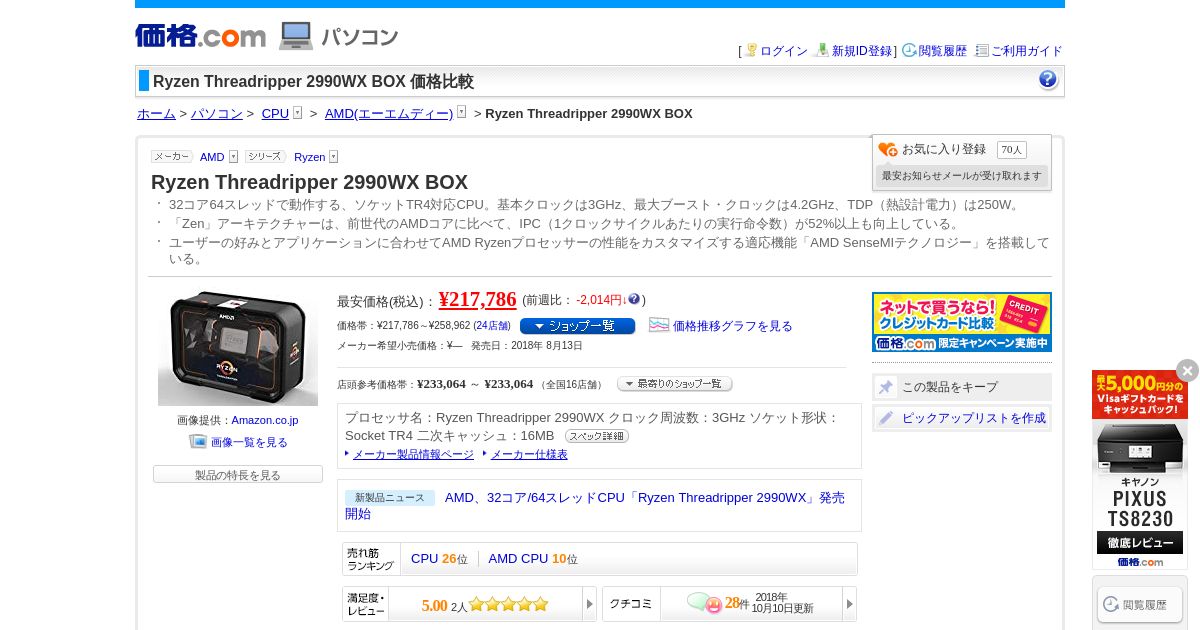
Task: Open 価格推移グラフを見る link
Action: point(732,326)
